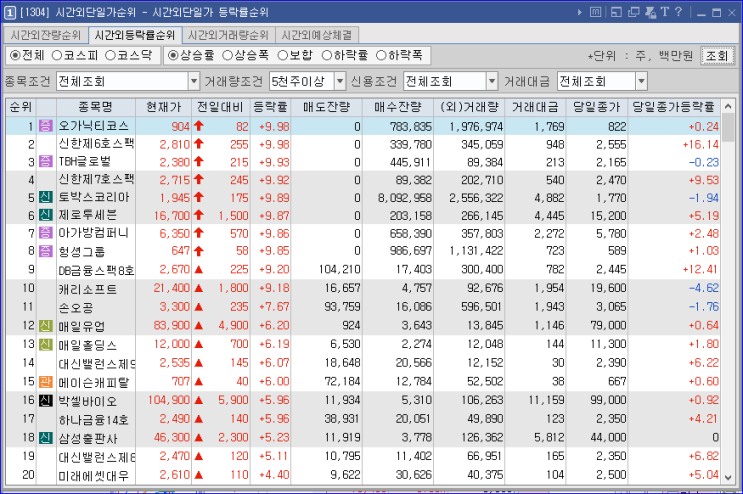Click the red up triangle in 미래에셋대우 row

199,475
